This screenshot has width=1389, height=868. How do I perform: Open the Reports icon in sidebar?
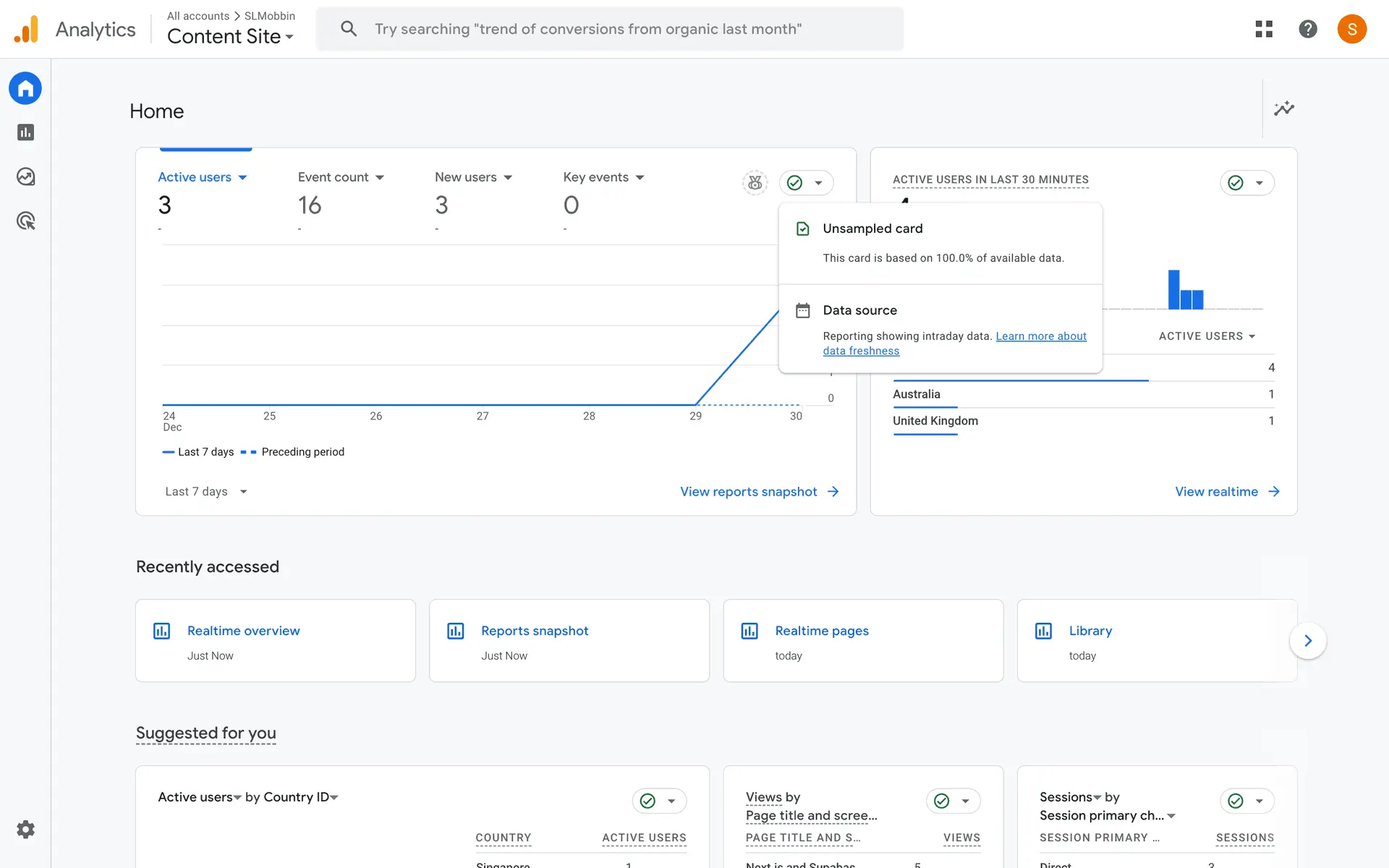[25, 132]
